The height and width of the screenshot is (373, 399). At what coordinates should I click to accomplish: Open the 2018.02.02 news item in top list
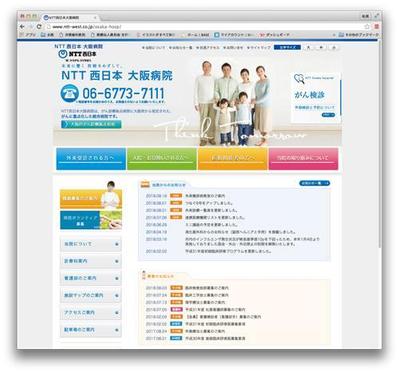click(x=228, y=251)
